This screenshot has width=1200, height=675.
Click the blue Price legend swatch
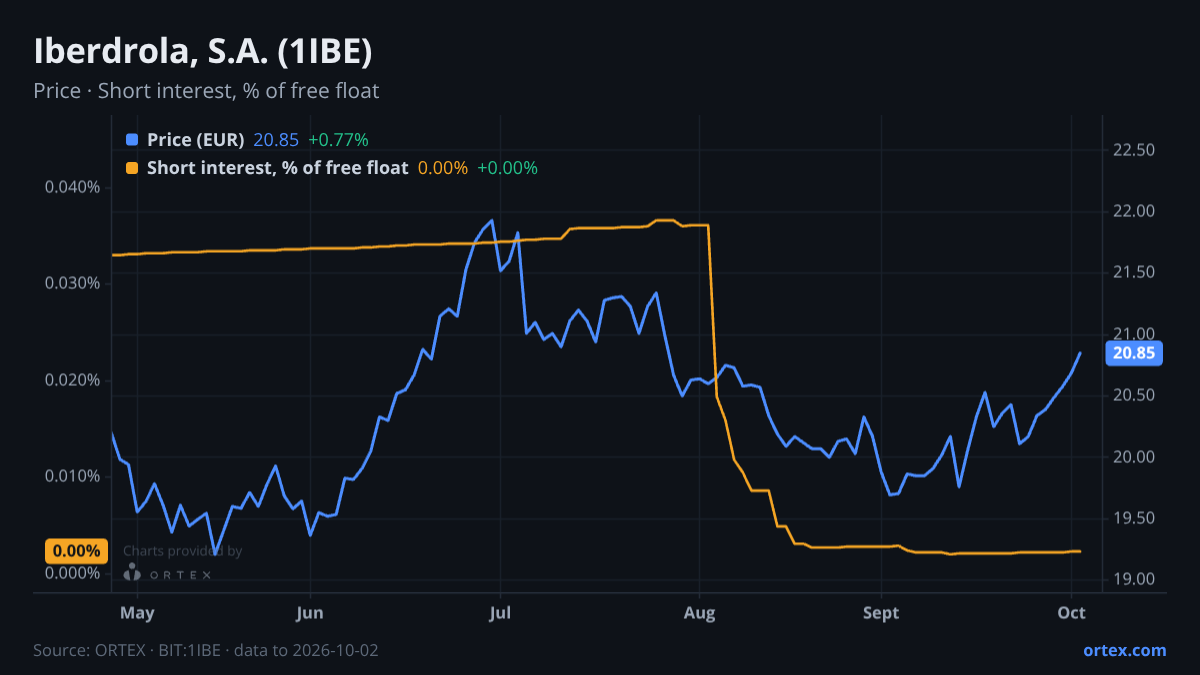[x=132, y=140]
